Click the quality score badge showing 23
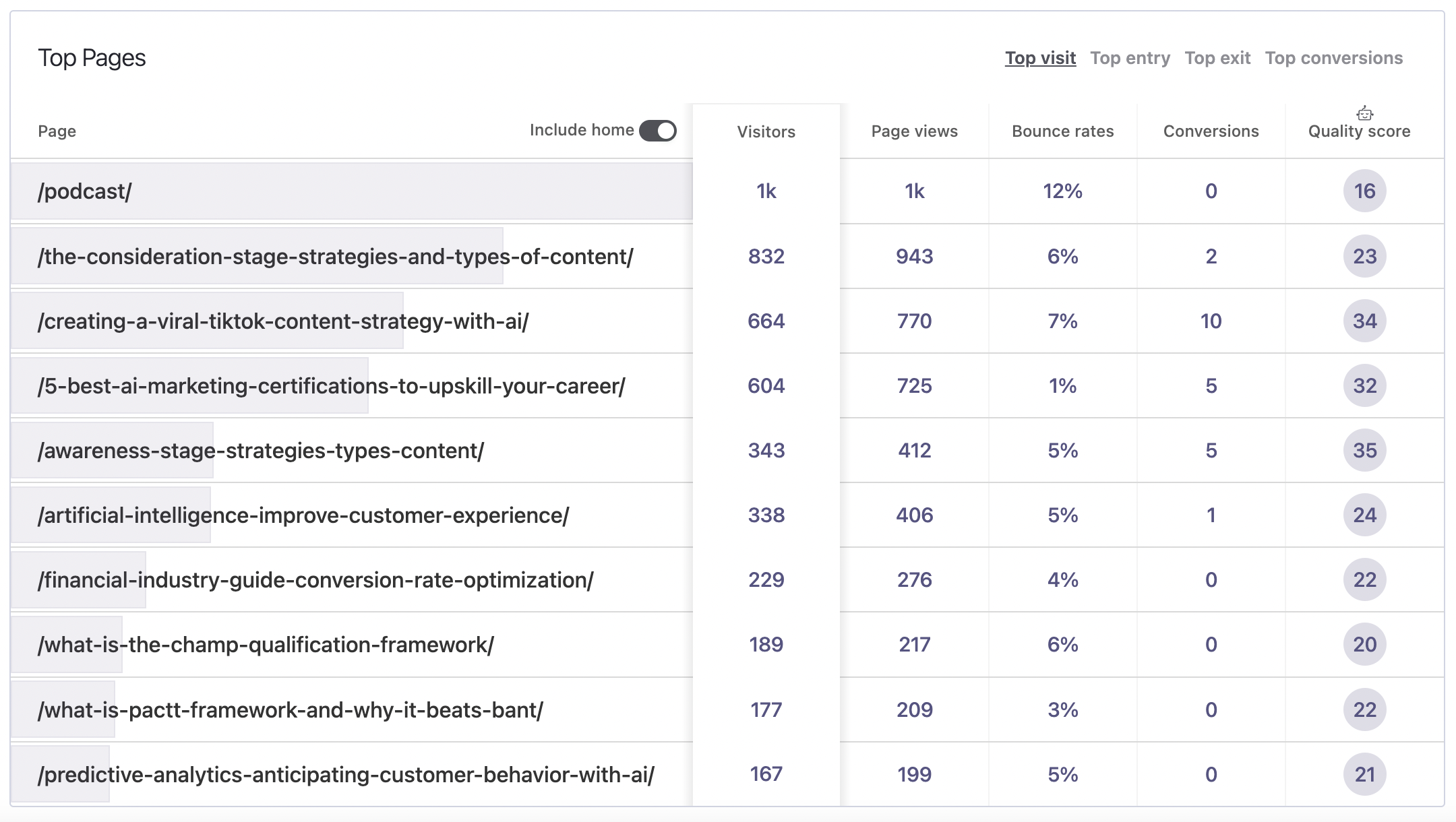Image resolution: width=1456 pixels, height=822 pixels. tap(1366, 256)
